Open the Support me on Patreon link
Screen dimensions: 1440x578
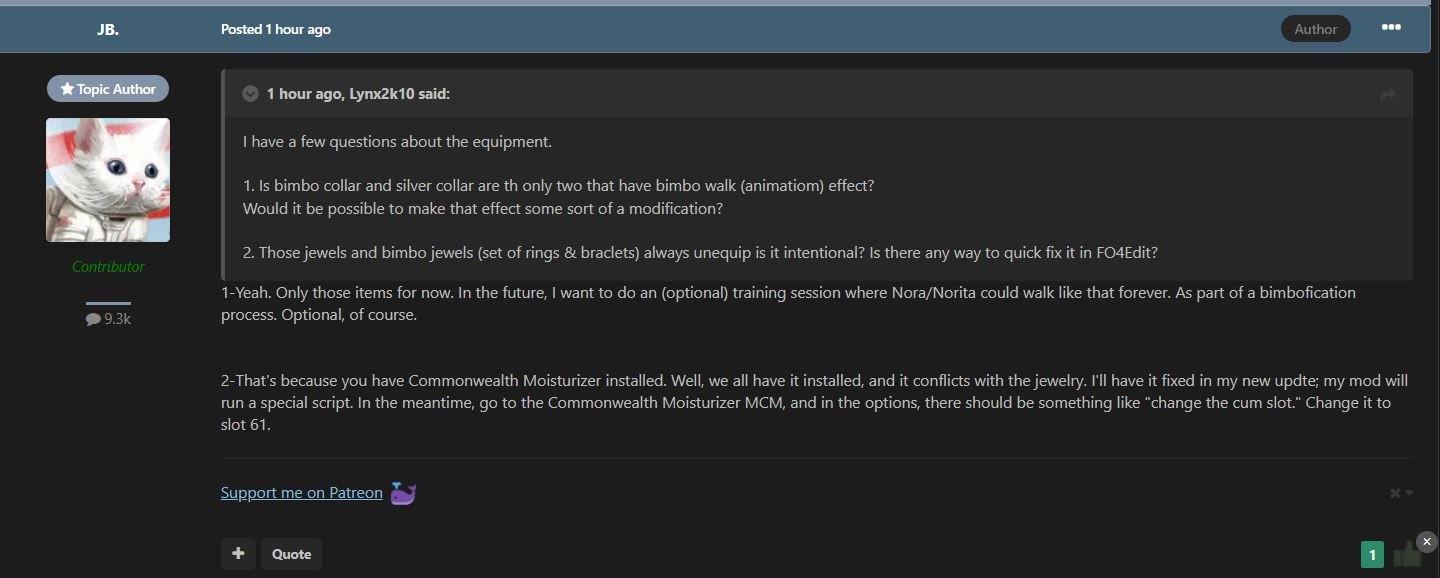click(301, 493)
